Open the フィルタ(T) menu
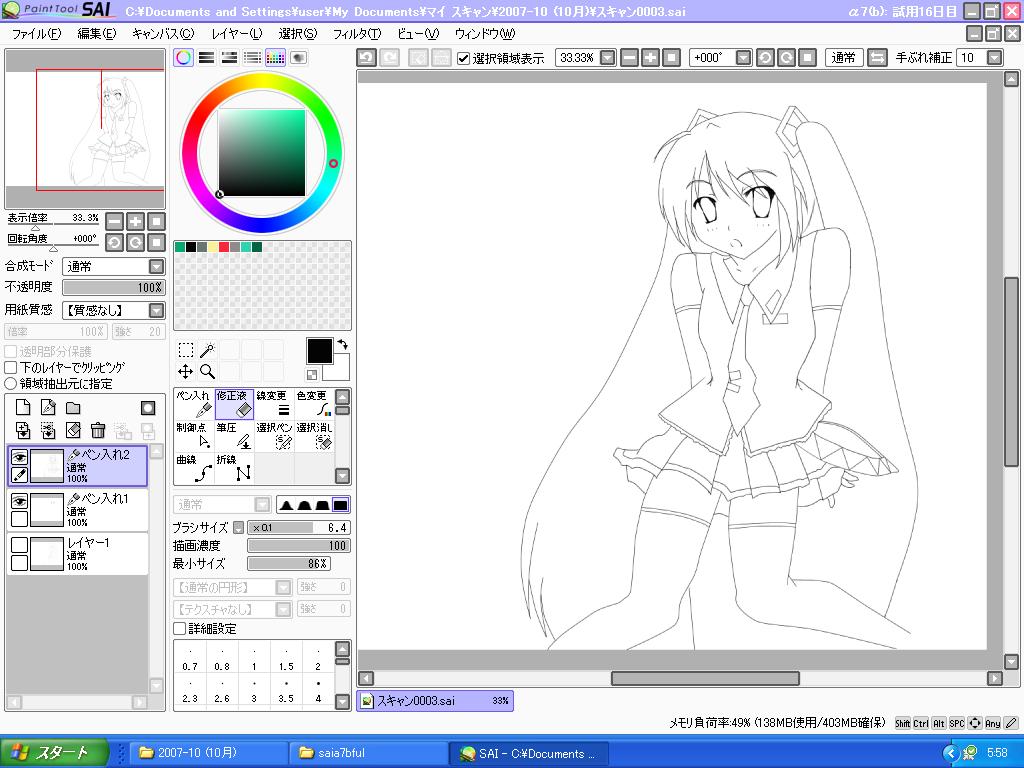Screen dimensions: 1024x768 pyautogui.click(x=357, y=33)
